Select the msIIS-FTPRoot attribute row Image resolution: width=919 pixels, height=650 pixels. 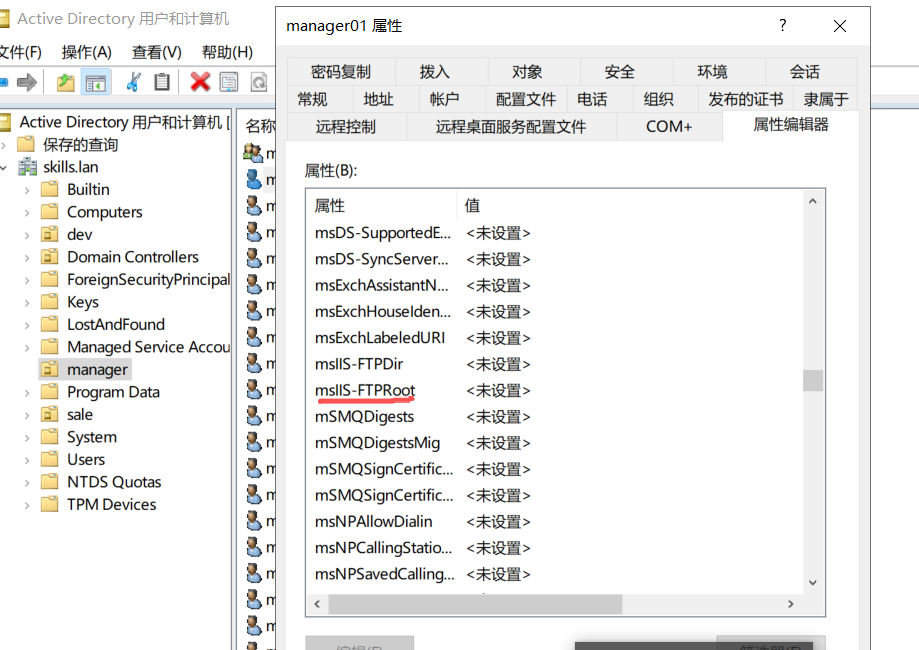pos(365,390)
